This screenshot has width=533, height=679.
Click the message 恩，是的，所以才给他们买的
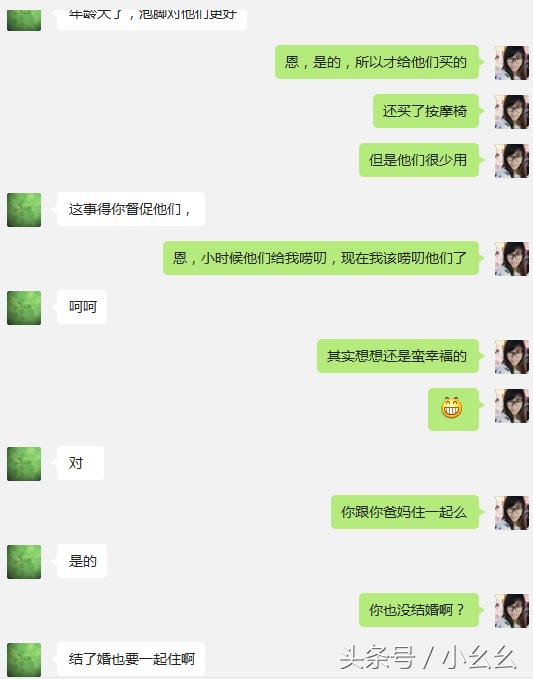(x=377, y=62)
